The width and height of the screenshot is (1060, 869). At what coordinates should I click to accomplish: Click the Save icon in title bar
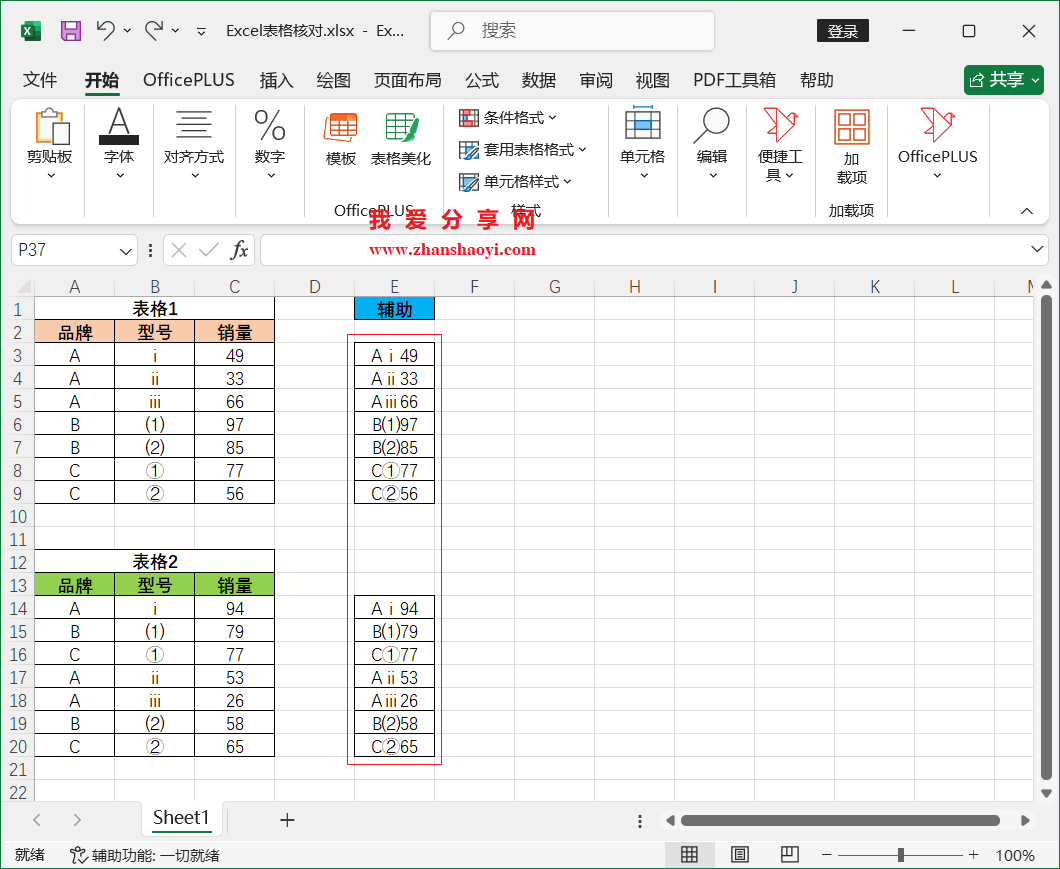click(x=71, y=31)
